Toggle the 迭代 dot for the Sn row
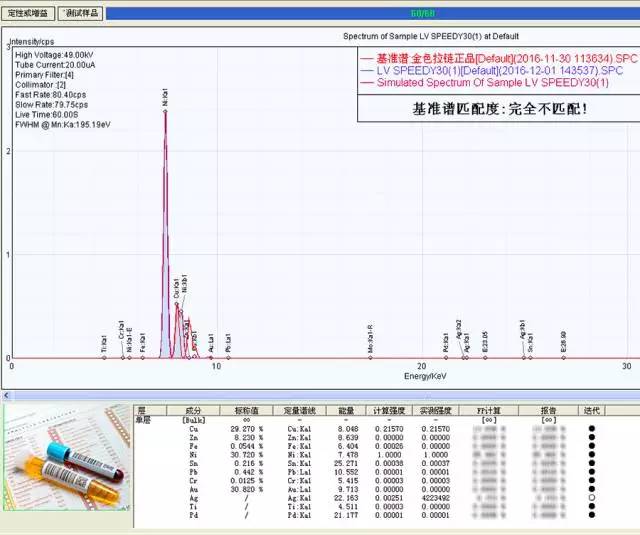This screenshot has width=640, height=535. click(592, 463)
